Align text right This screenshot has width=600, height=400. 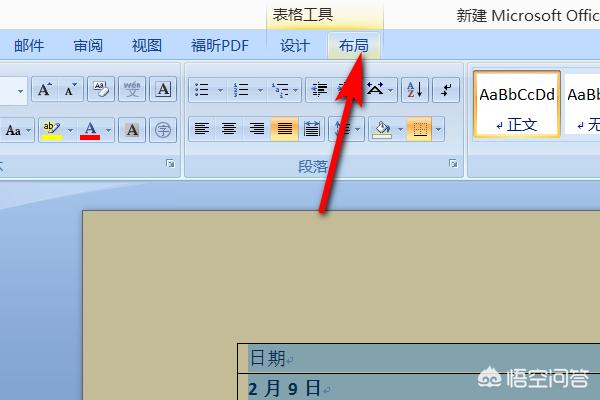[257, 129]
